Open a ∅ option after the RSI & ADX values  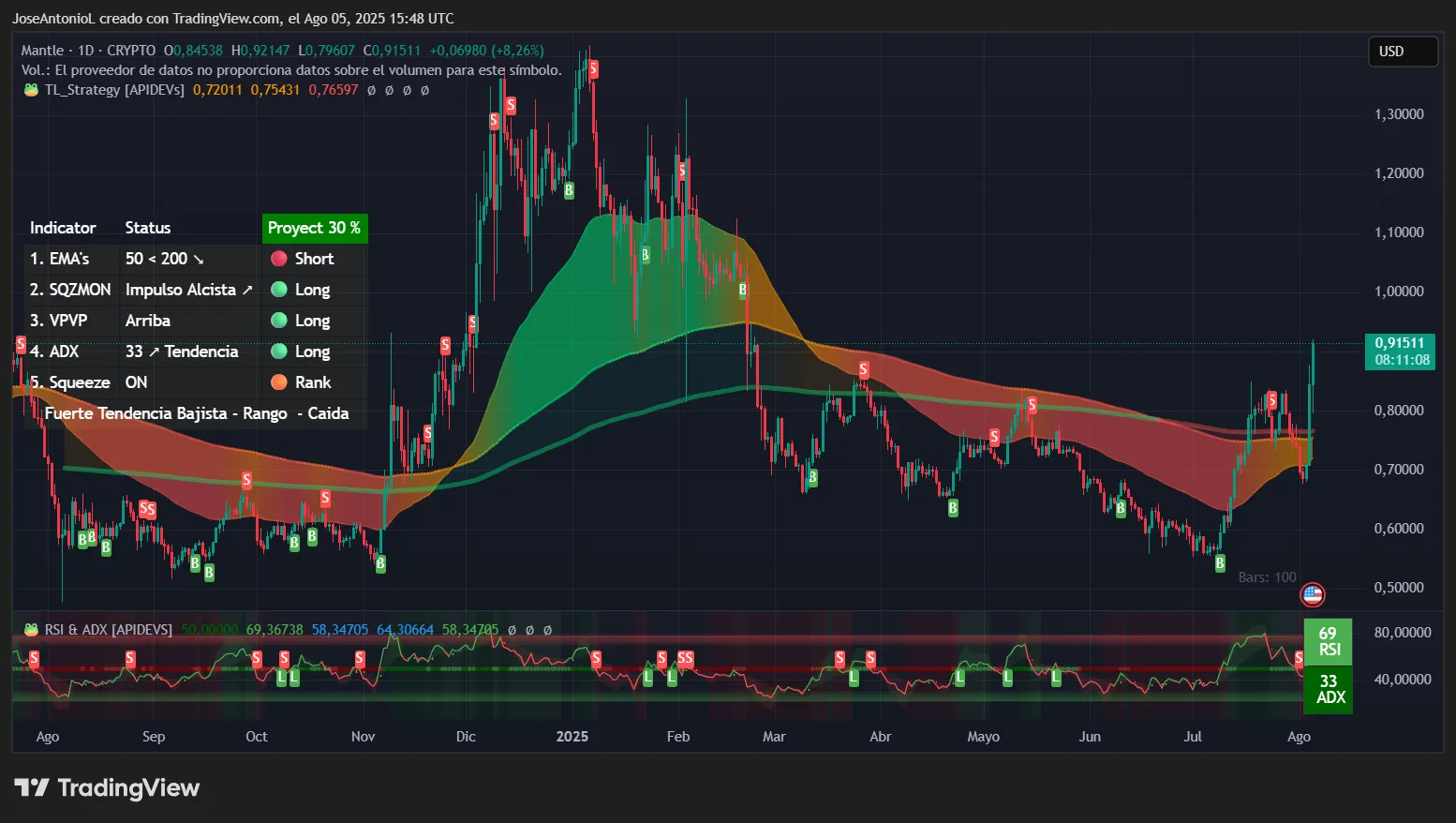pos(513,630)
